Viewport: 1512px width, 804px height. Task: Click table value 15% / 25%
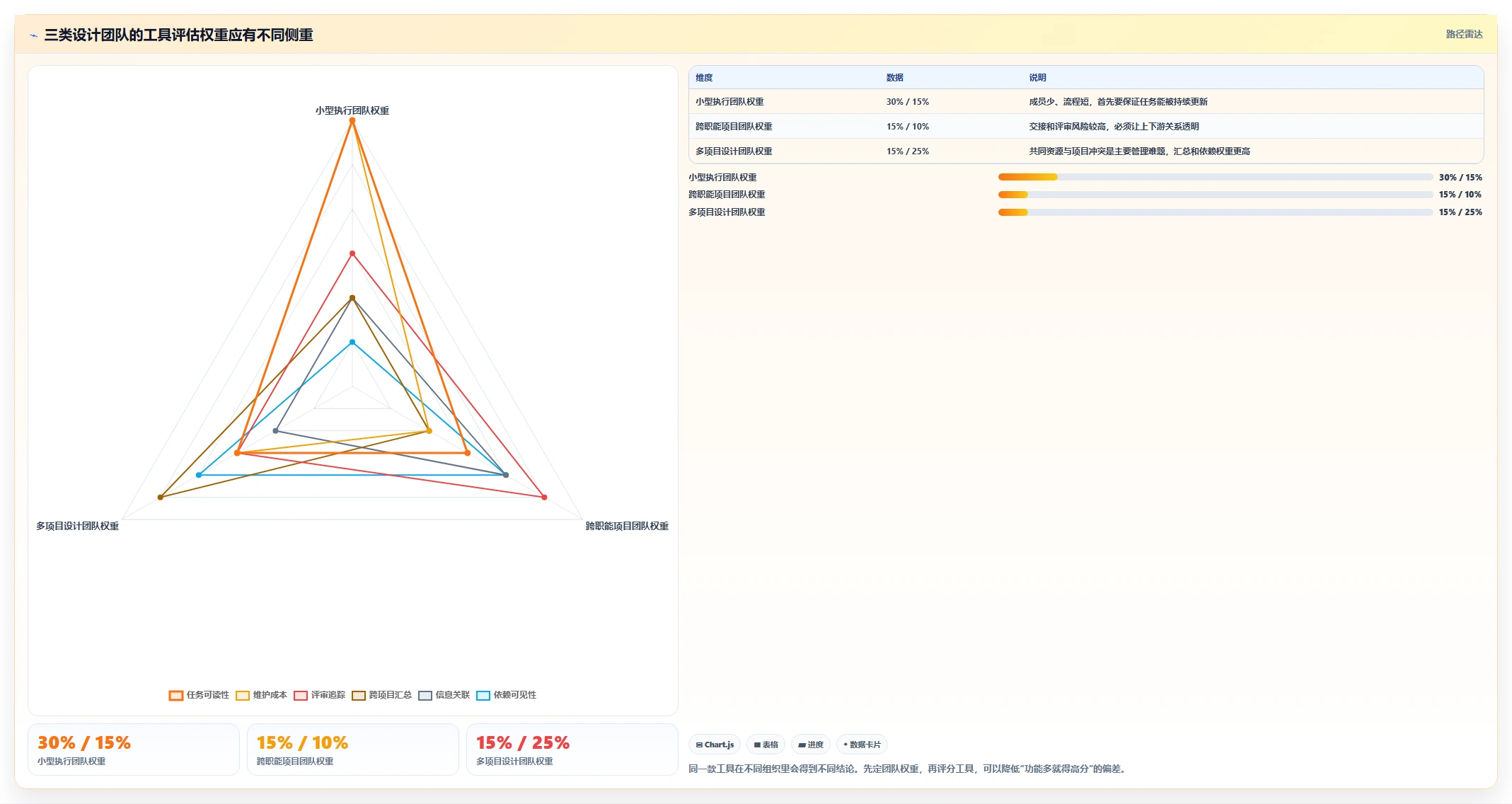[x=908, y=151]
